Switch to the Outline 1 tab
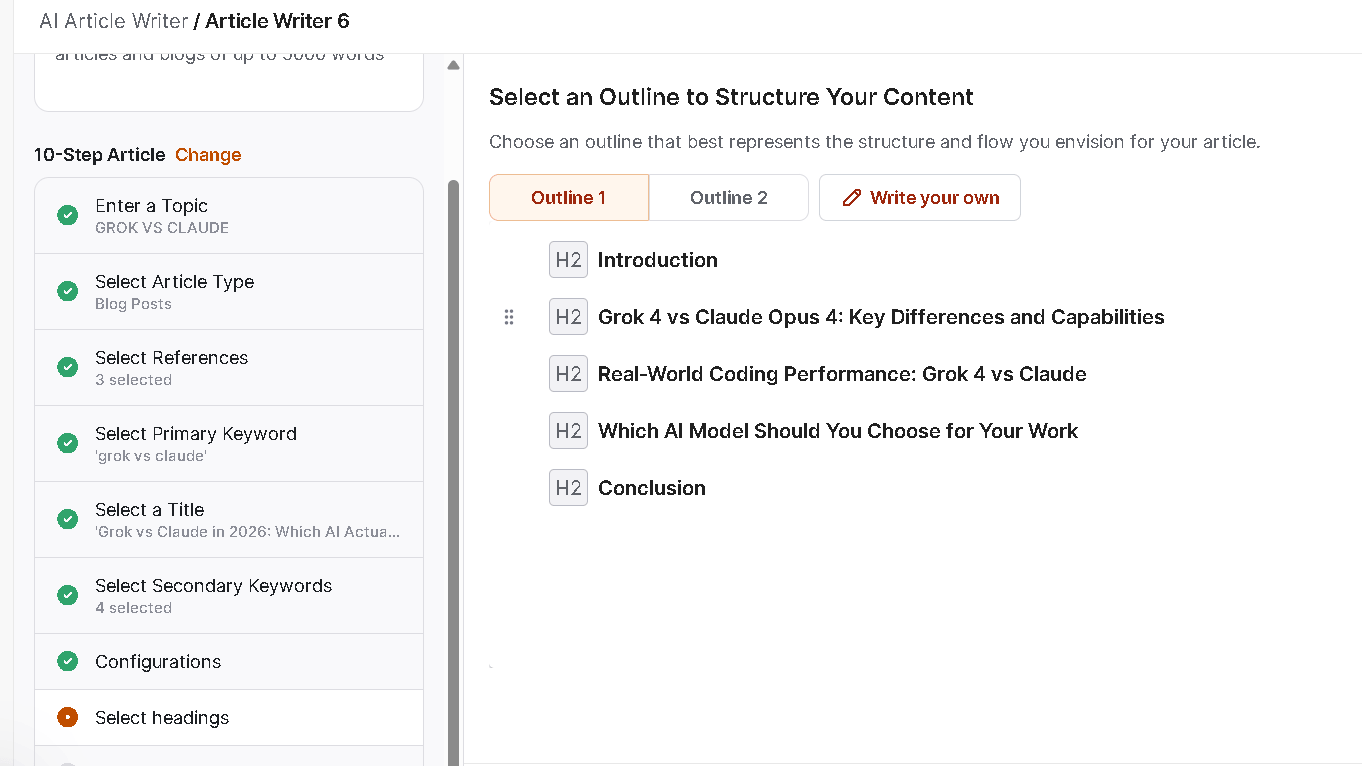The width and height of the screenshot is (1362, 766). [569, 198]
